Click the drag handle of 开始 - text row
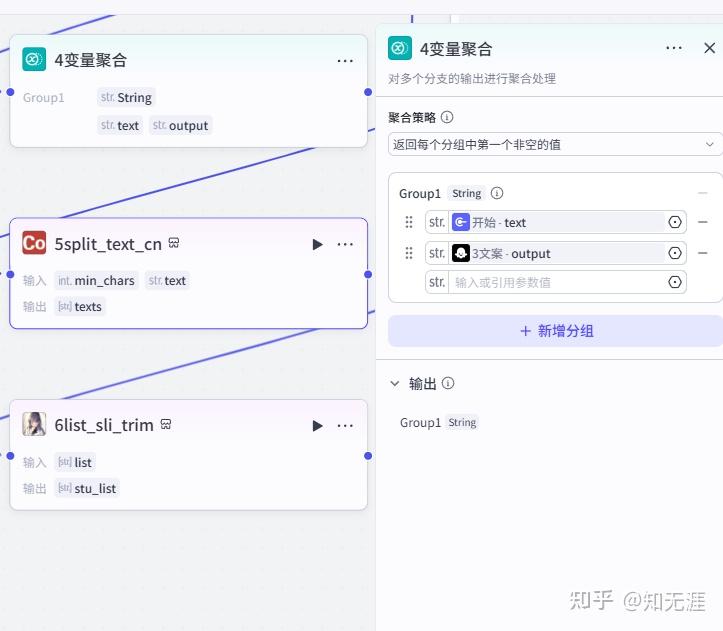723x631 pixels. (409, 222)
